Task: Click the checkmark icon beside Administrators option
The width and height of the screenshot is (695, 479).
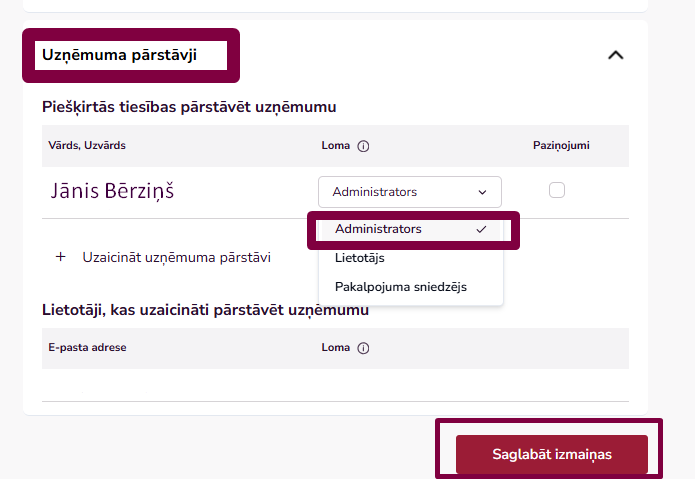Action: (x=482, y=229)
